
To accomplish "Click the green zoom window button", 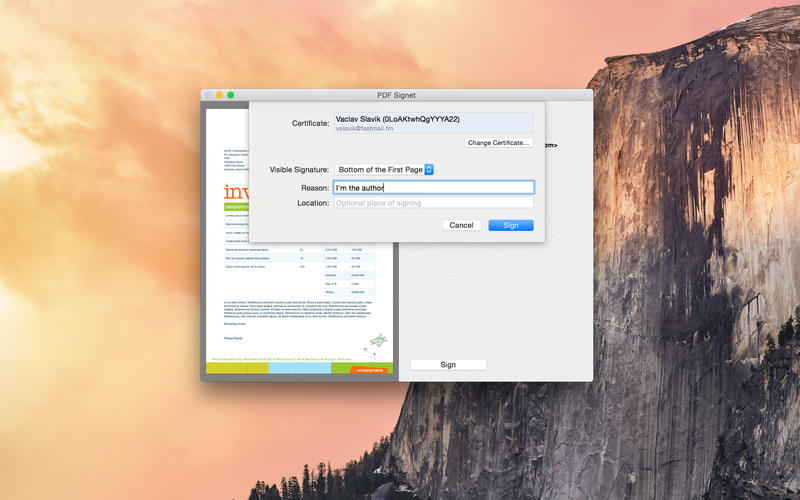I will tap(231, 95).
